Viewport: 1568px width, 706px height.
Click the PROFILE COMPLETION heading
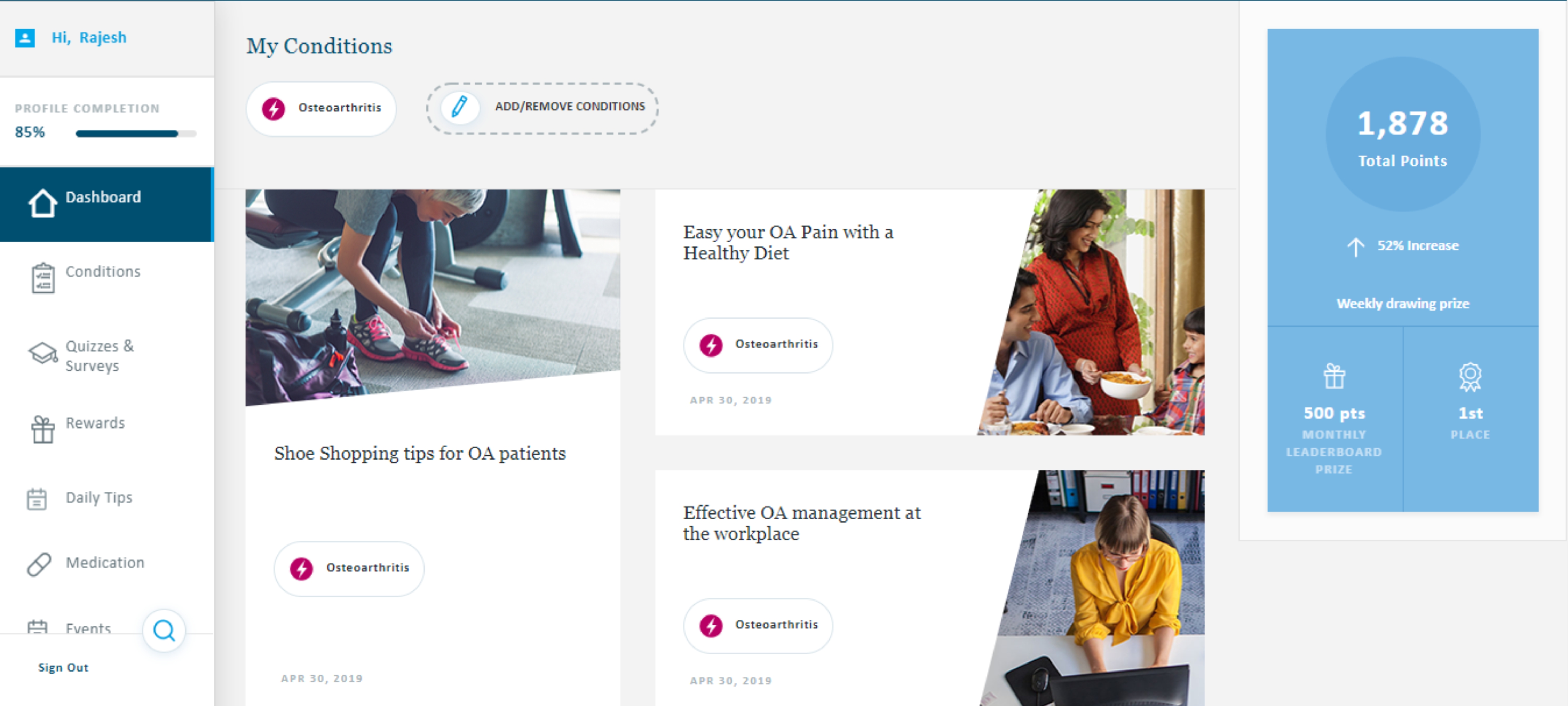tap(87, 108)
